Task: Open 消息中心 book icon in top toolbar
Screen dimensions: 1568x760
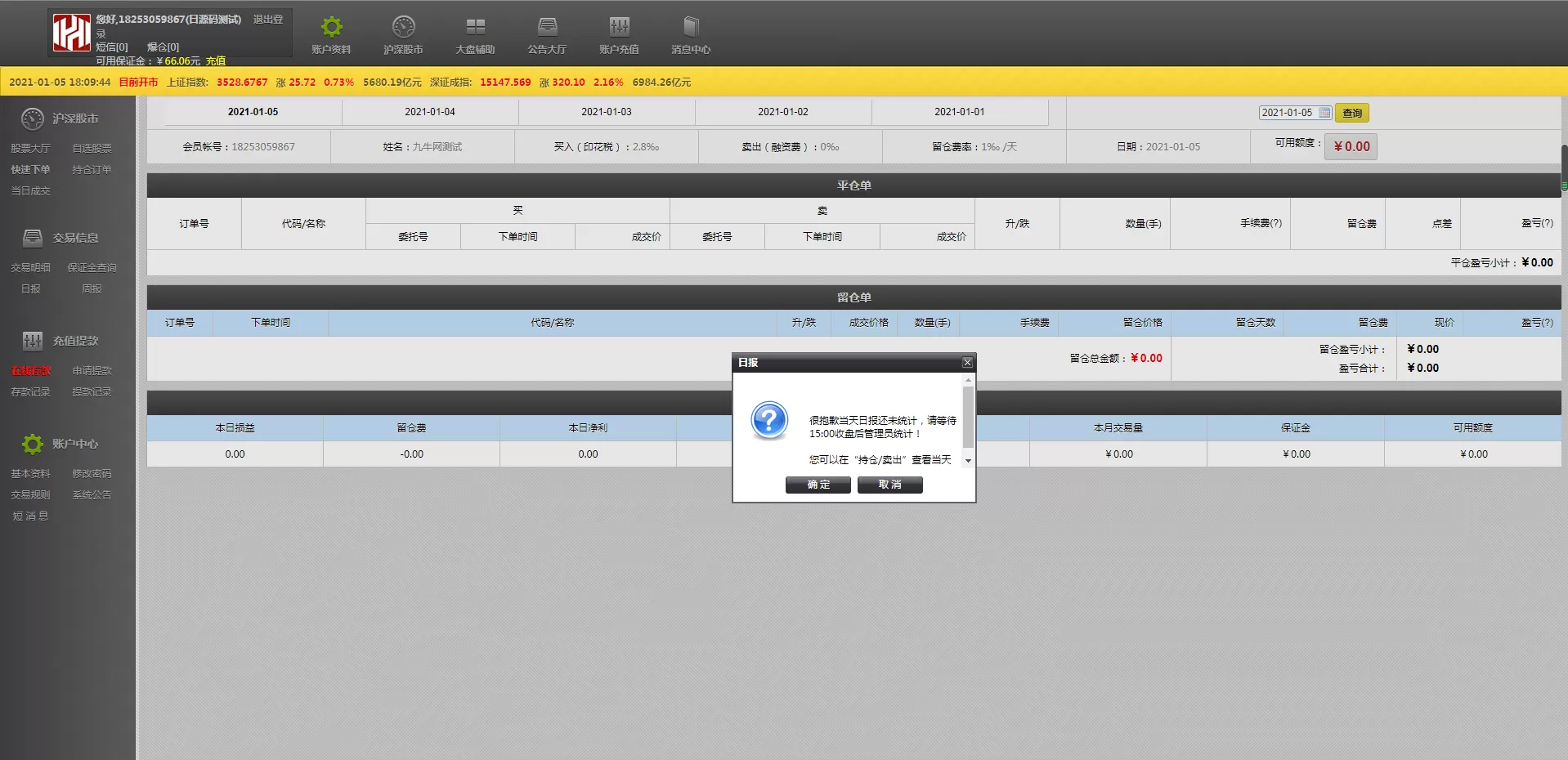Action: tap(691, 27)
